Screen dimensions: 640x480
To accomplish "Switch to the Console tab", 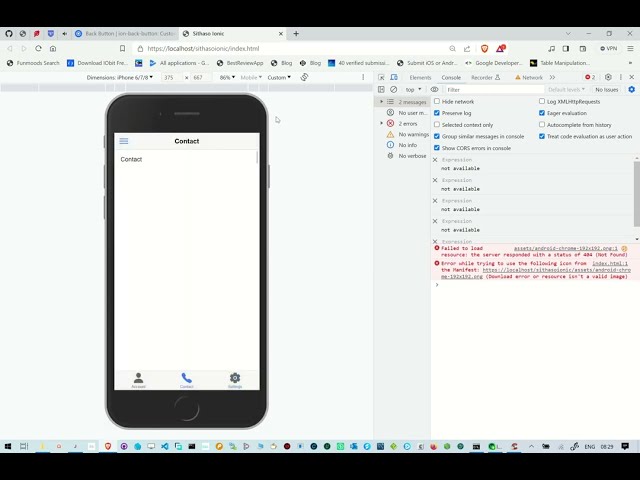I will pos(451,77).
